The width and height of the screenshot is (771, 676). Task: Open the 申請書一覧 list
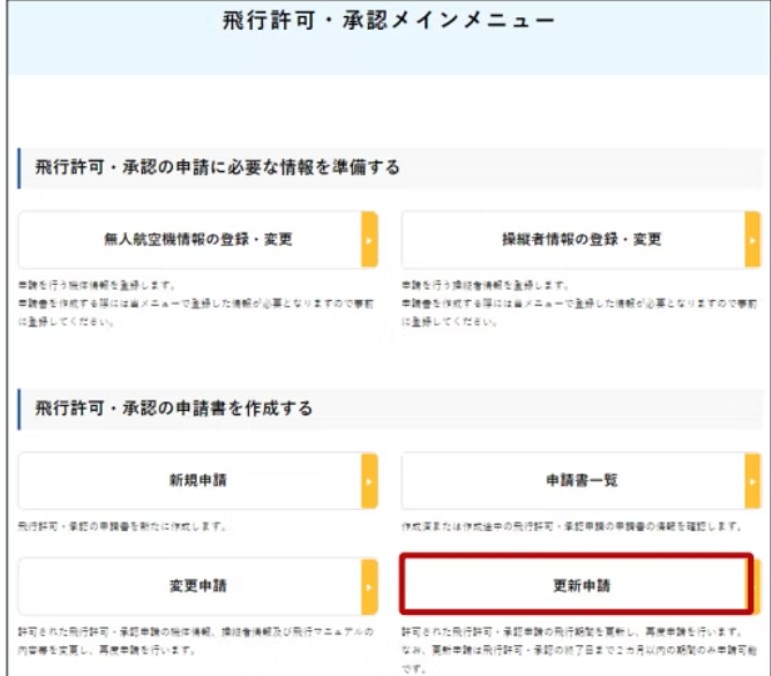coord(581,481)
